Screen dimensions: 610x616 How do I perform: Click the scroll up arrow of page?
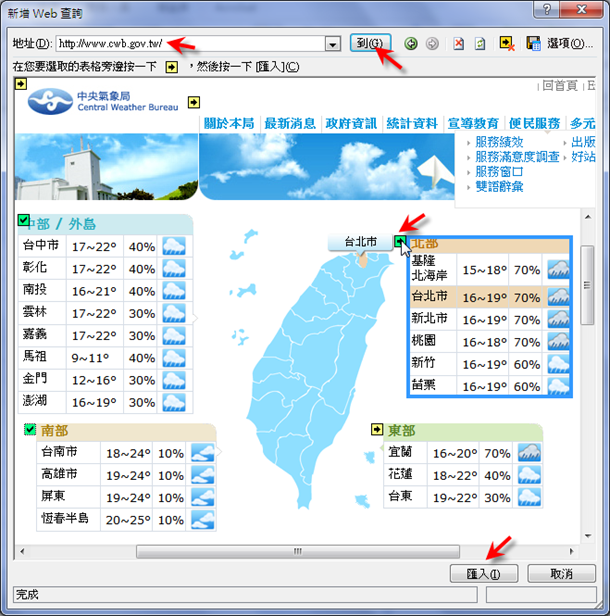(x=588, y=217)
